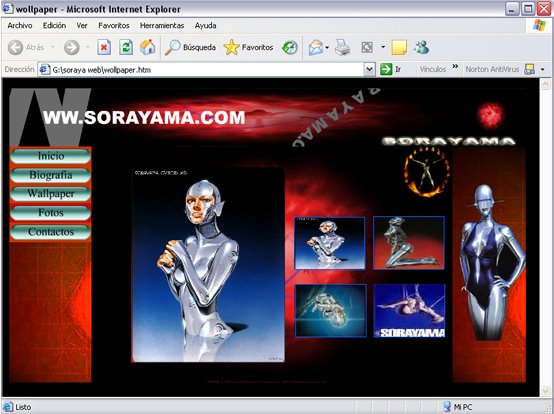Print the page with the printer icon
This screenshot has width=554, height=414.
pos(342,47)
